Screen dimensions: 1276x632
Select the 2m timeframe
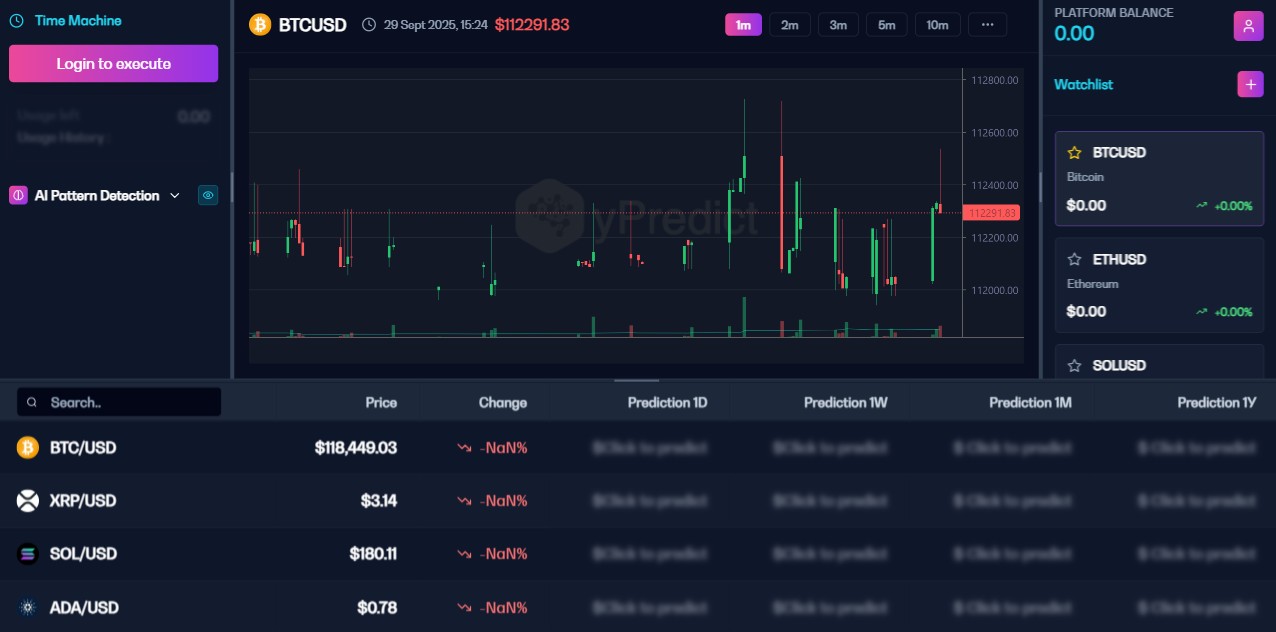790,25
